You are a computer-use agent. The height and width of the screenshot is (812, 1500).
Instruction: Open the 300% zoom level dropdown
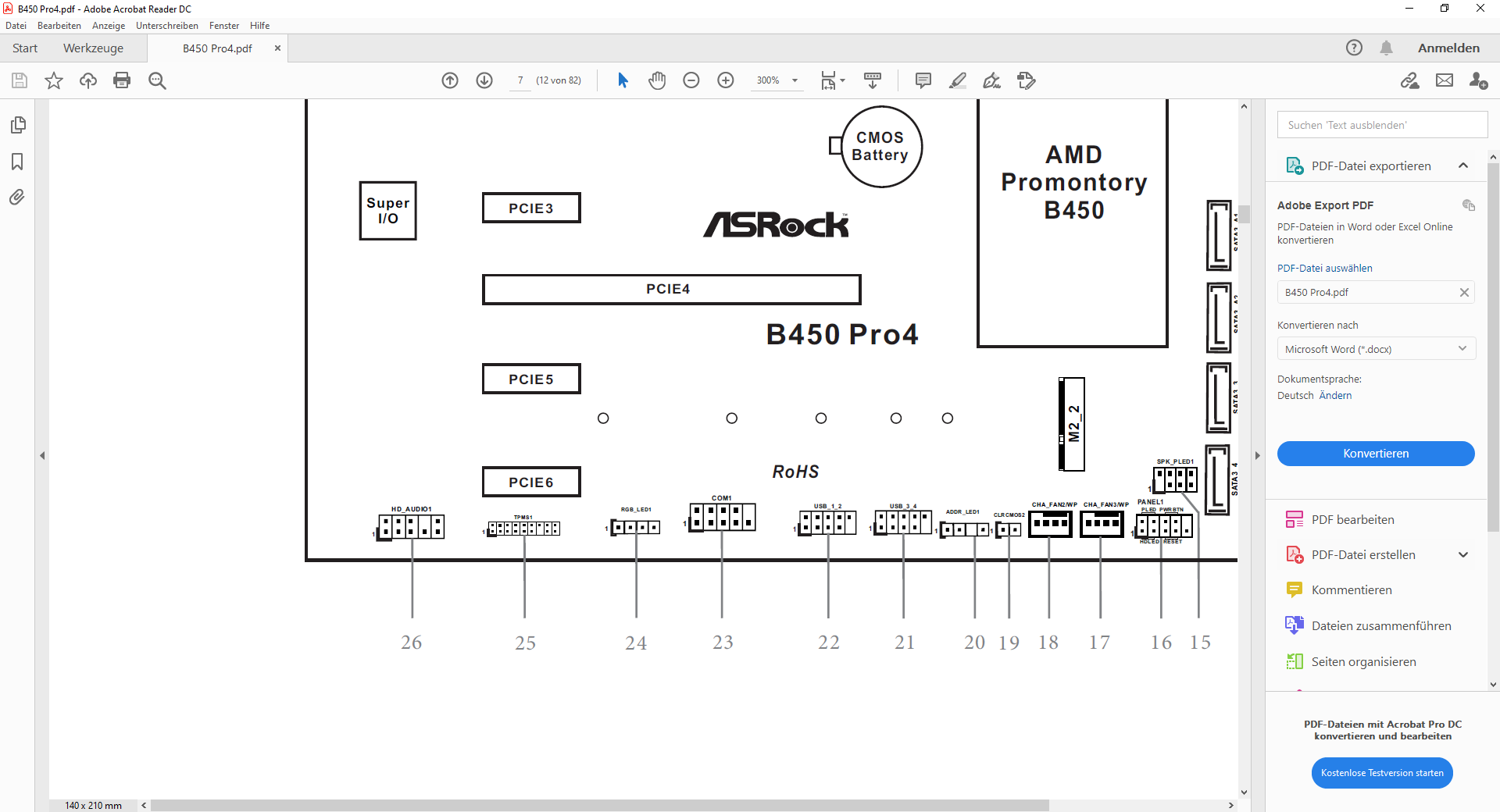tap(795, 80)
